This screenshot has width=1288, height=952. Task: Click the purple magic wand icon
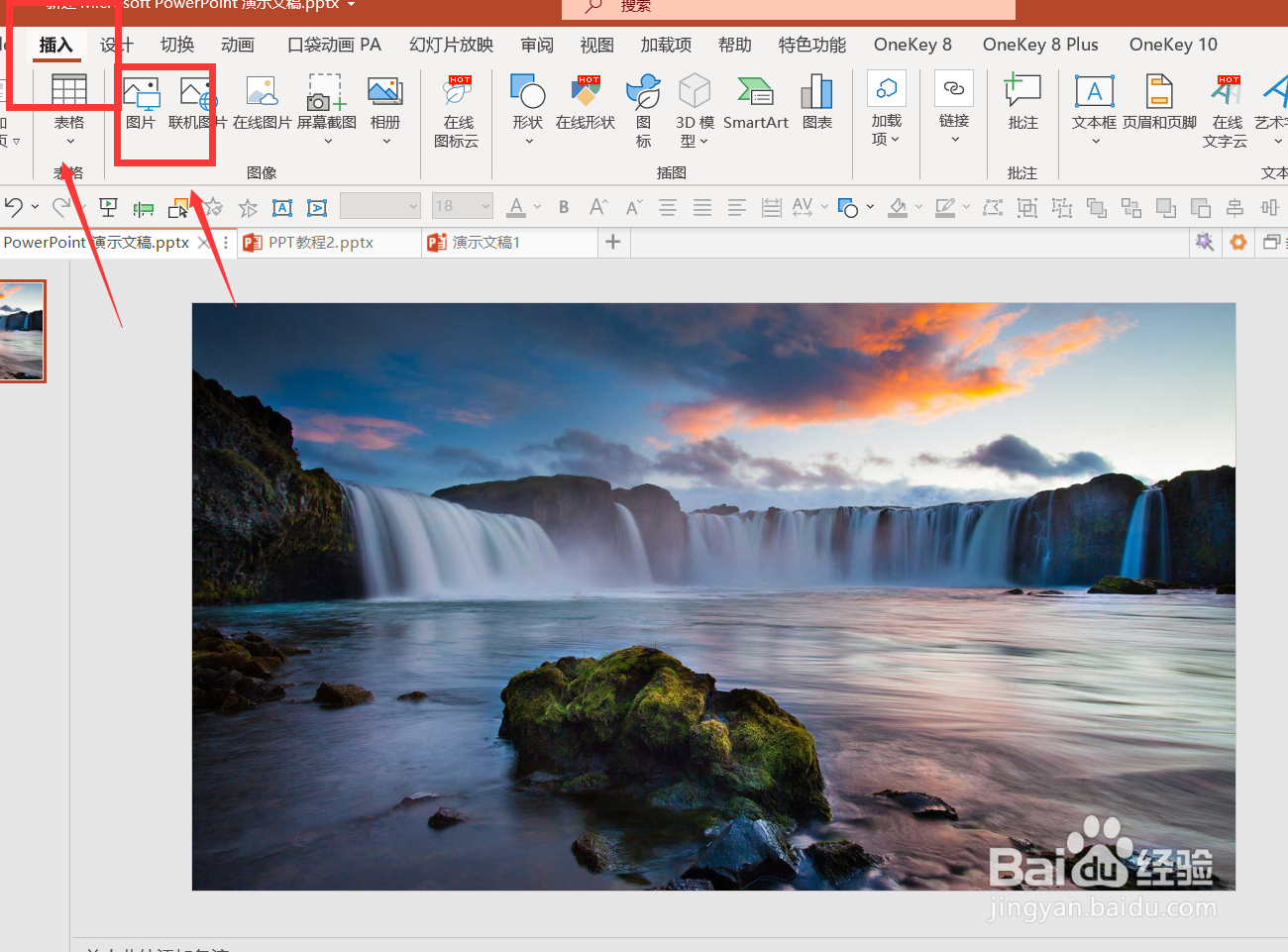coord(1205,242)
